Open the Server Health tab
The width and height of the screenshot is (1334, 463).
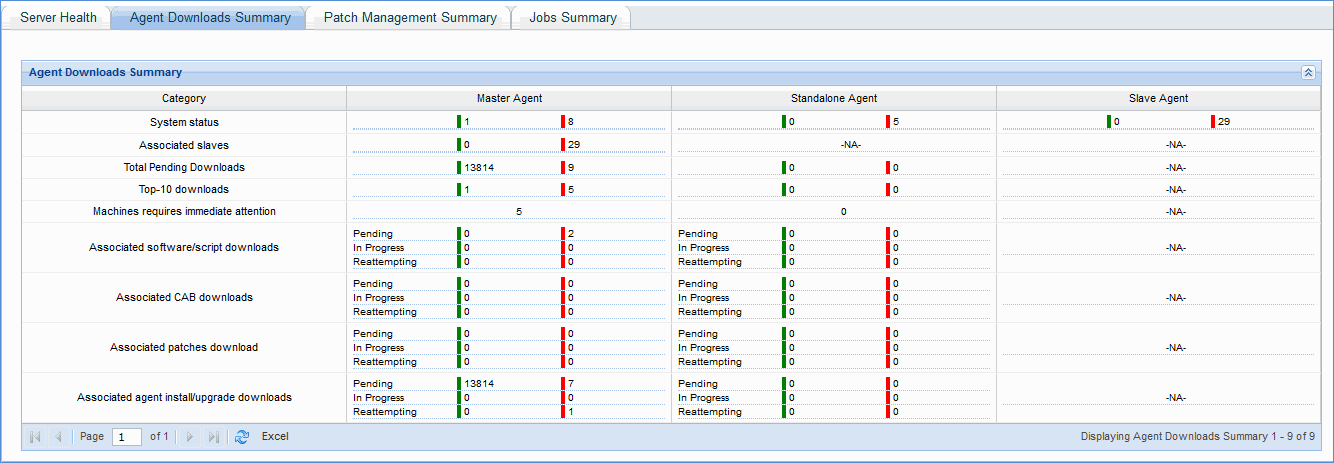coord(58,17)
